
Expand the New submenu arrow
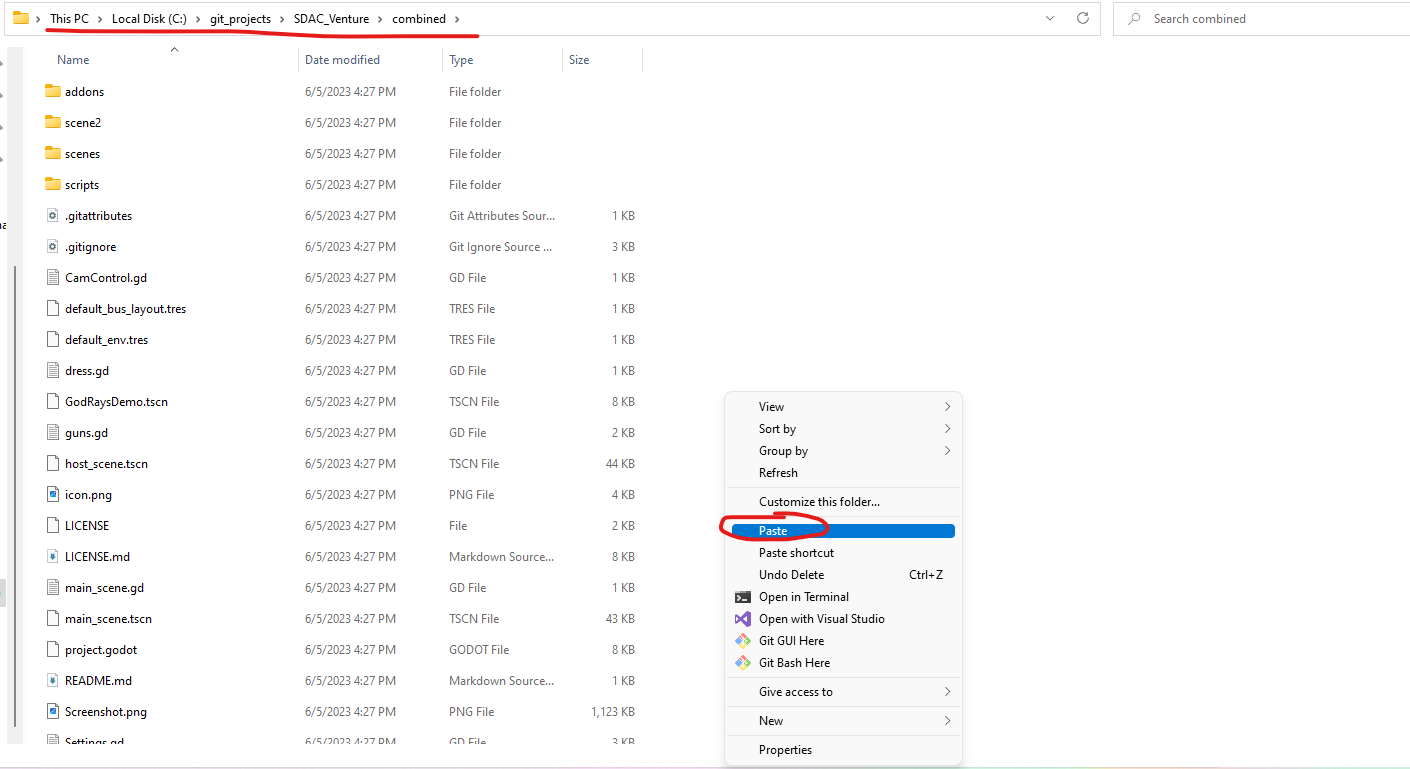947,721
